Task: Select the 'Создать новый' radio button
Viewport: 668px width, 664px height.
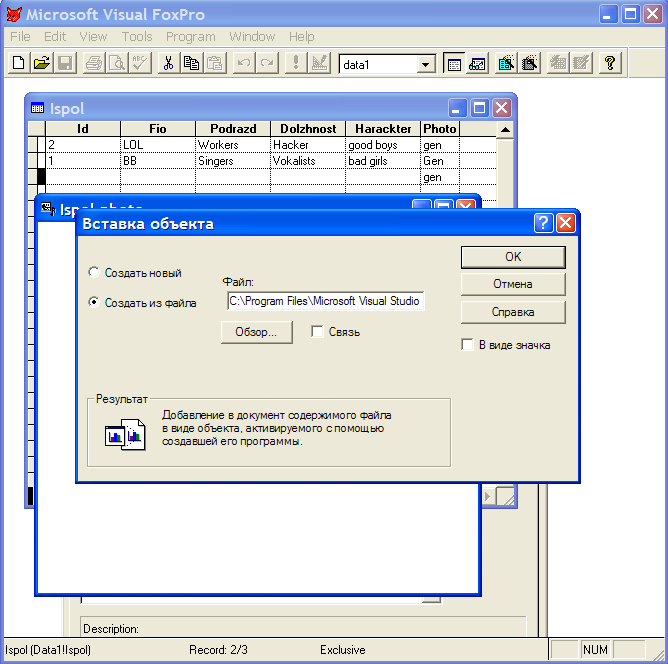Action: coord(94,272)
